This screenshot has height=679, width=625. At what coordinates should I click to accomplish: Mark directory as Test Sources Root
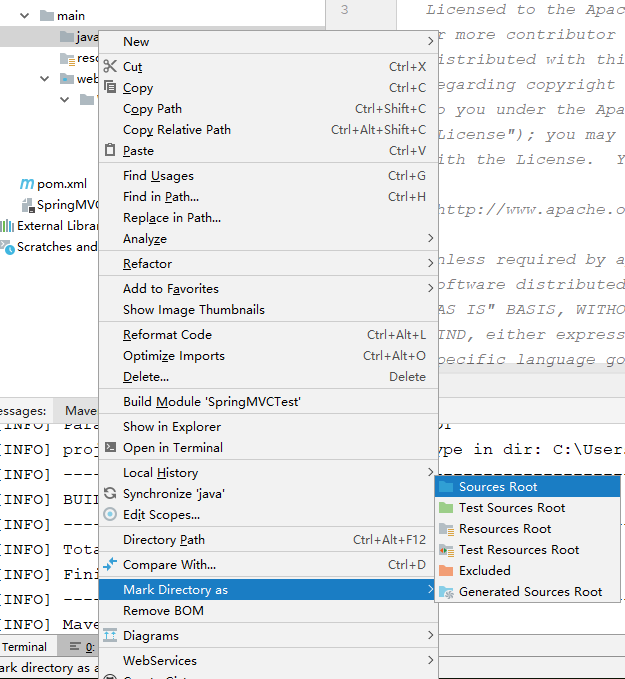pos(528,508)
